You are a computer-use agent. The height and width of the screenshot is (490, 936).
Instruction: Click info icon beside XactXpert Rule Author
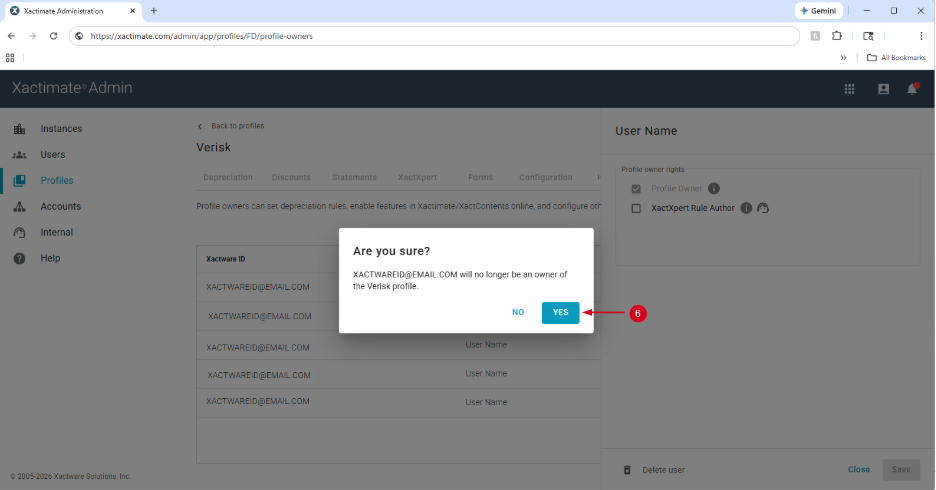click(746, 208)
